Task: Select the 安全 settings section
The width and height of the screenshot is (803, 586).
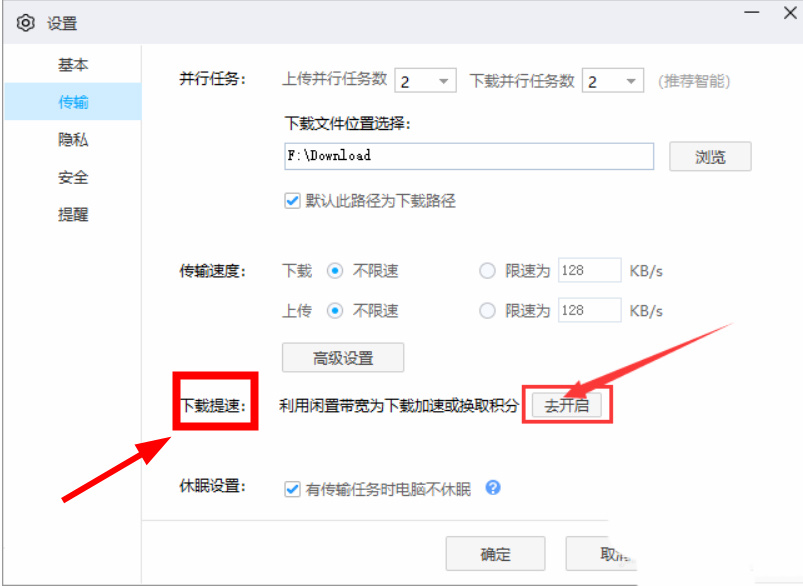Action: pos(73,177)
